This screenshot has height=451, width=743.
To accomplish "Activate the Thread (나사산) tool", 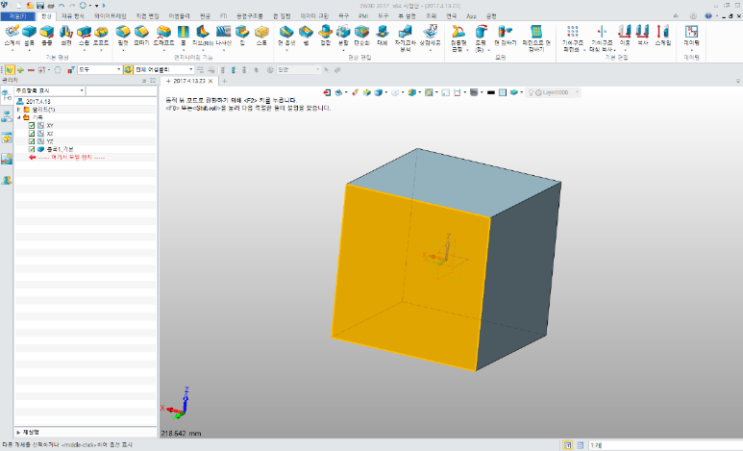I will (224, 36).
